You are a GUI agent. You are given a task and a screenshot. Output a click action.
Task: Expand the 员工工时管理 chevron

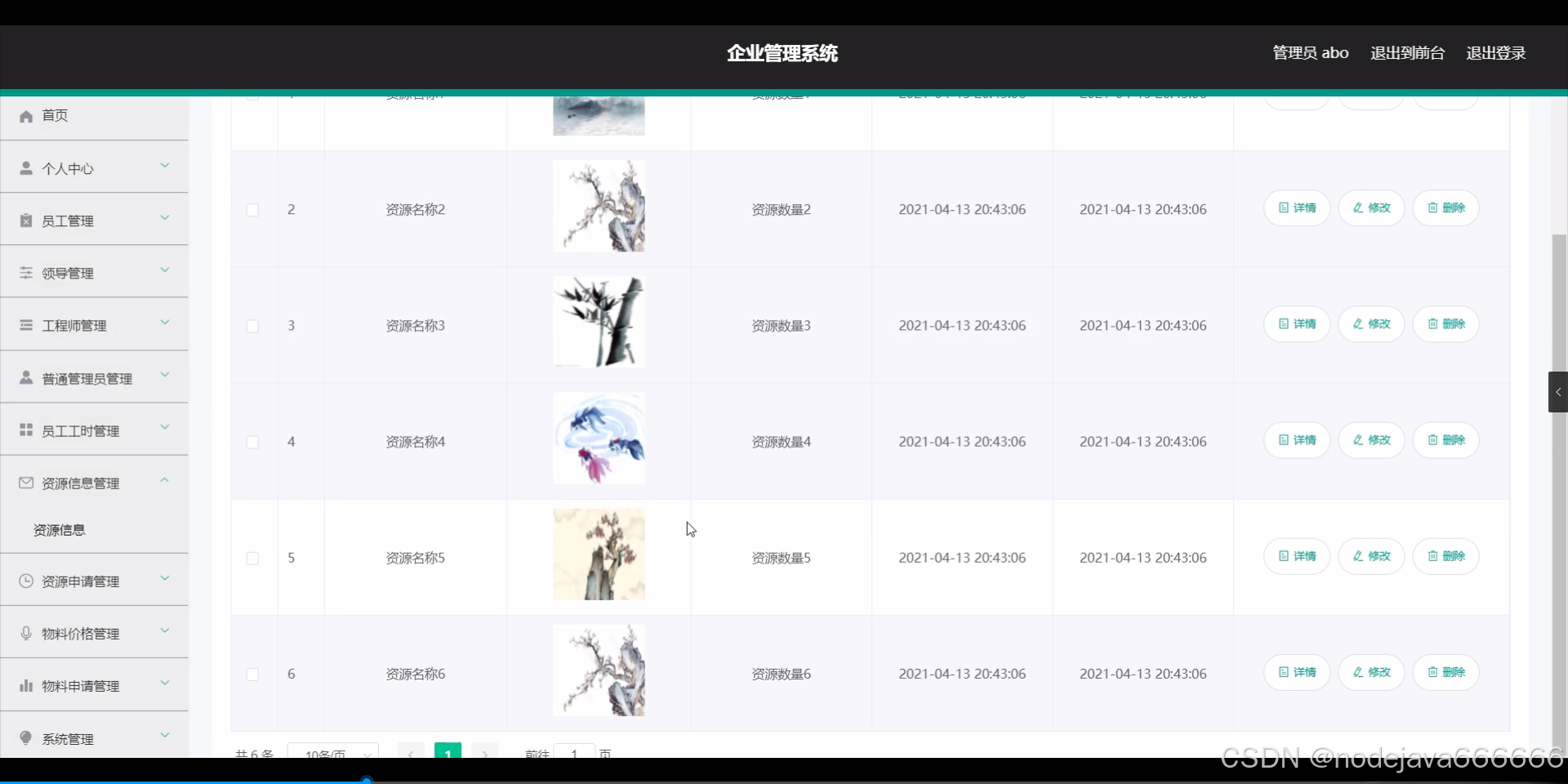pyautogui.click(x=165, y=427)
